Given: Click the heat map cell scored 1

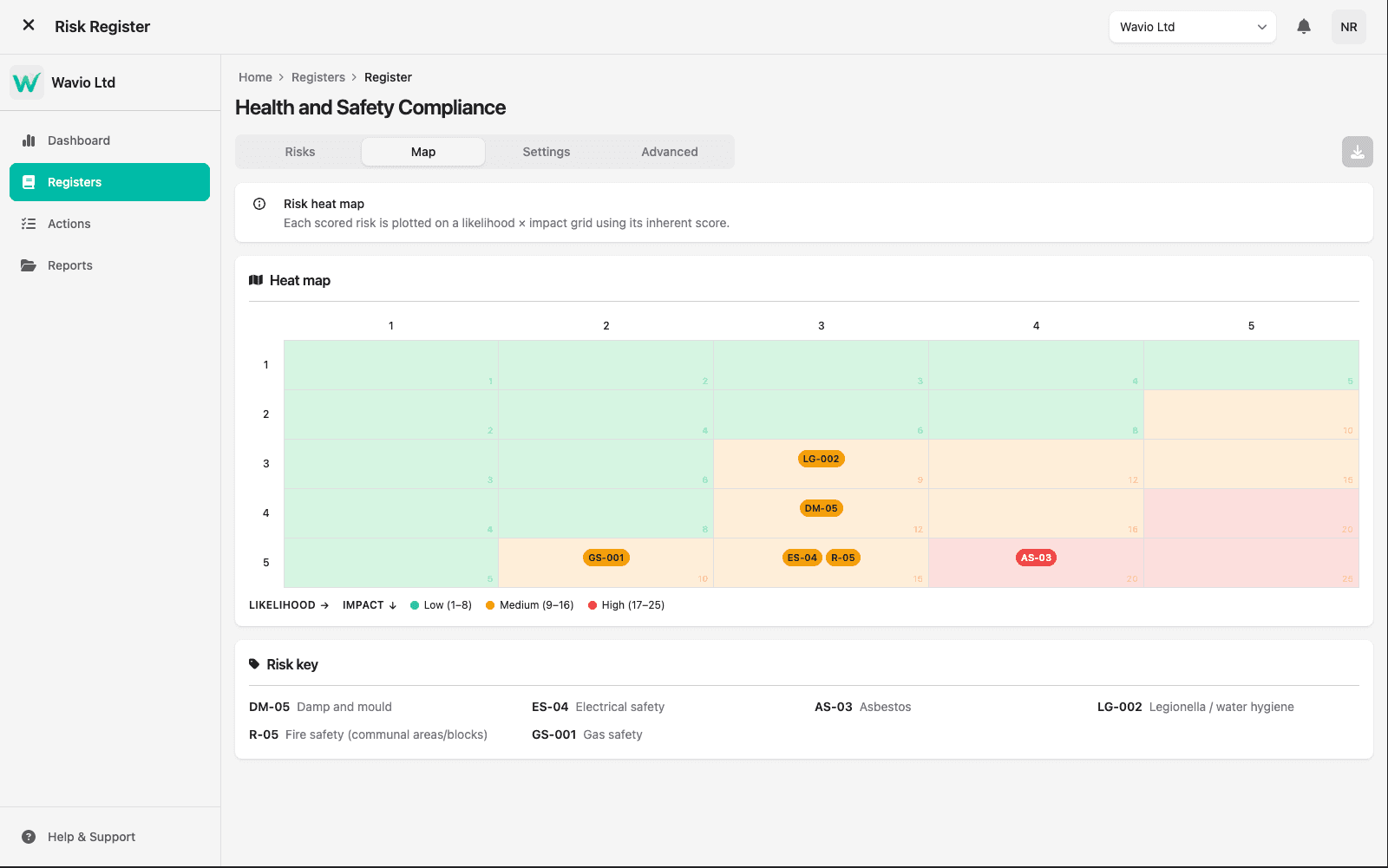Looking at the screenshot, I should (391, 365).
